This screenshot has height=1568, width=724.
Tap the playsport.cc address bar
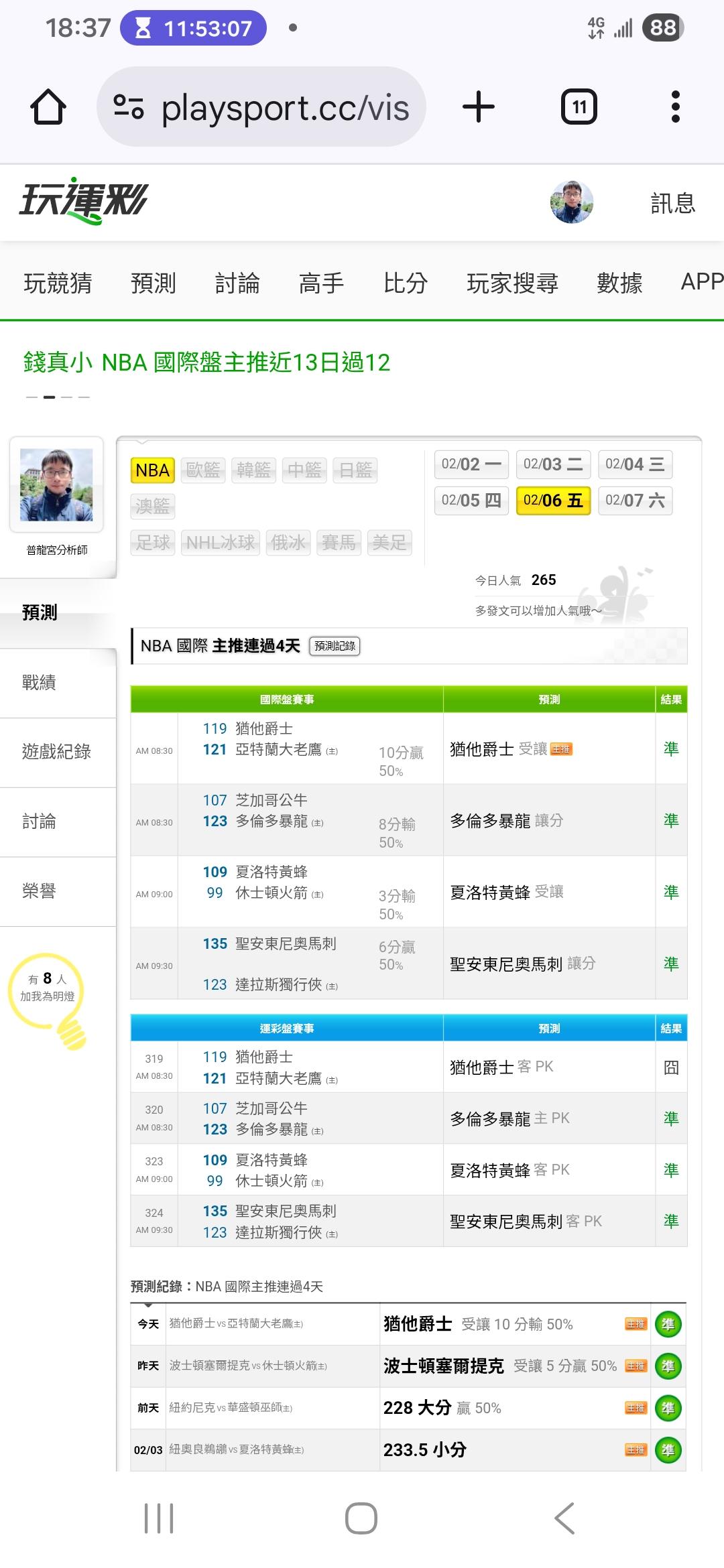coord(261,107)
